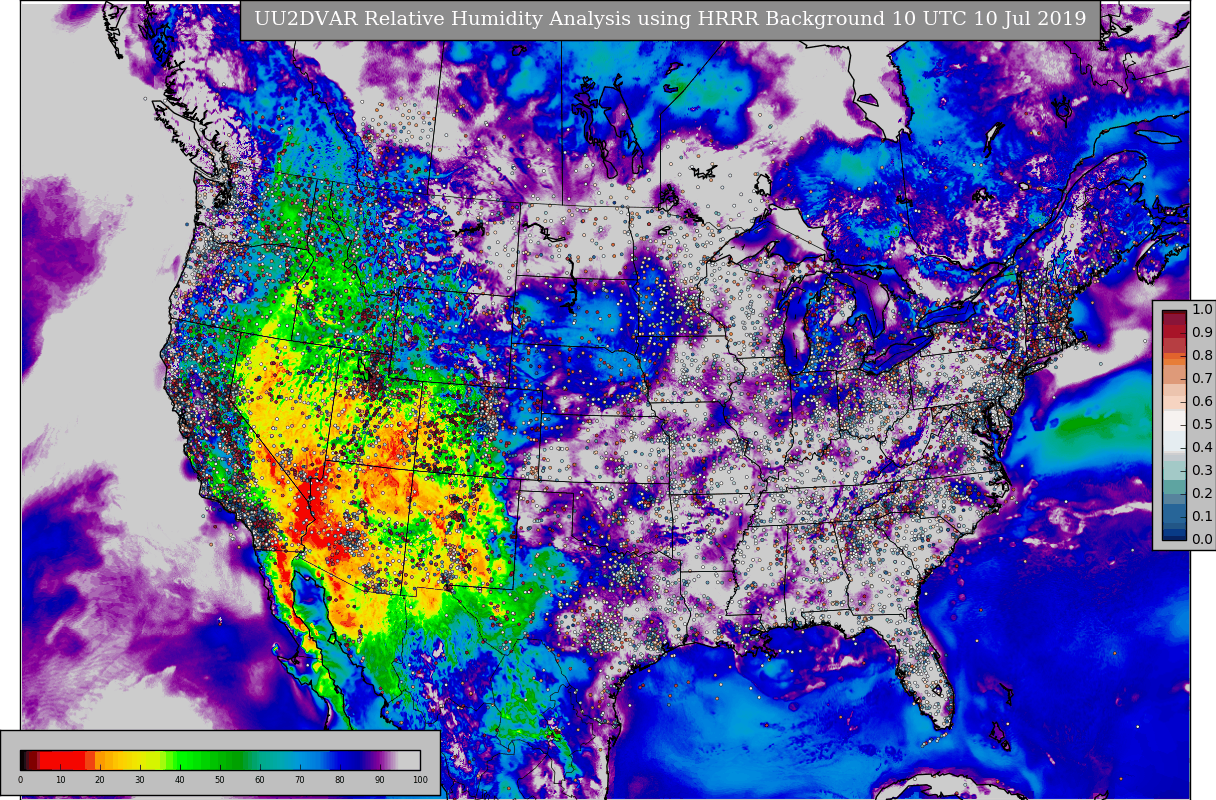The height and width of the screenshot is (800, 1216).
Task: Click the 0.6 label on vertical colorbar
Action: 1202,402
